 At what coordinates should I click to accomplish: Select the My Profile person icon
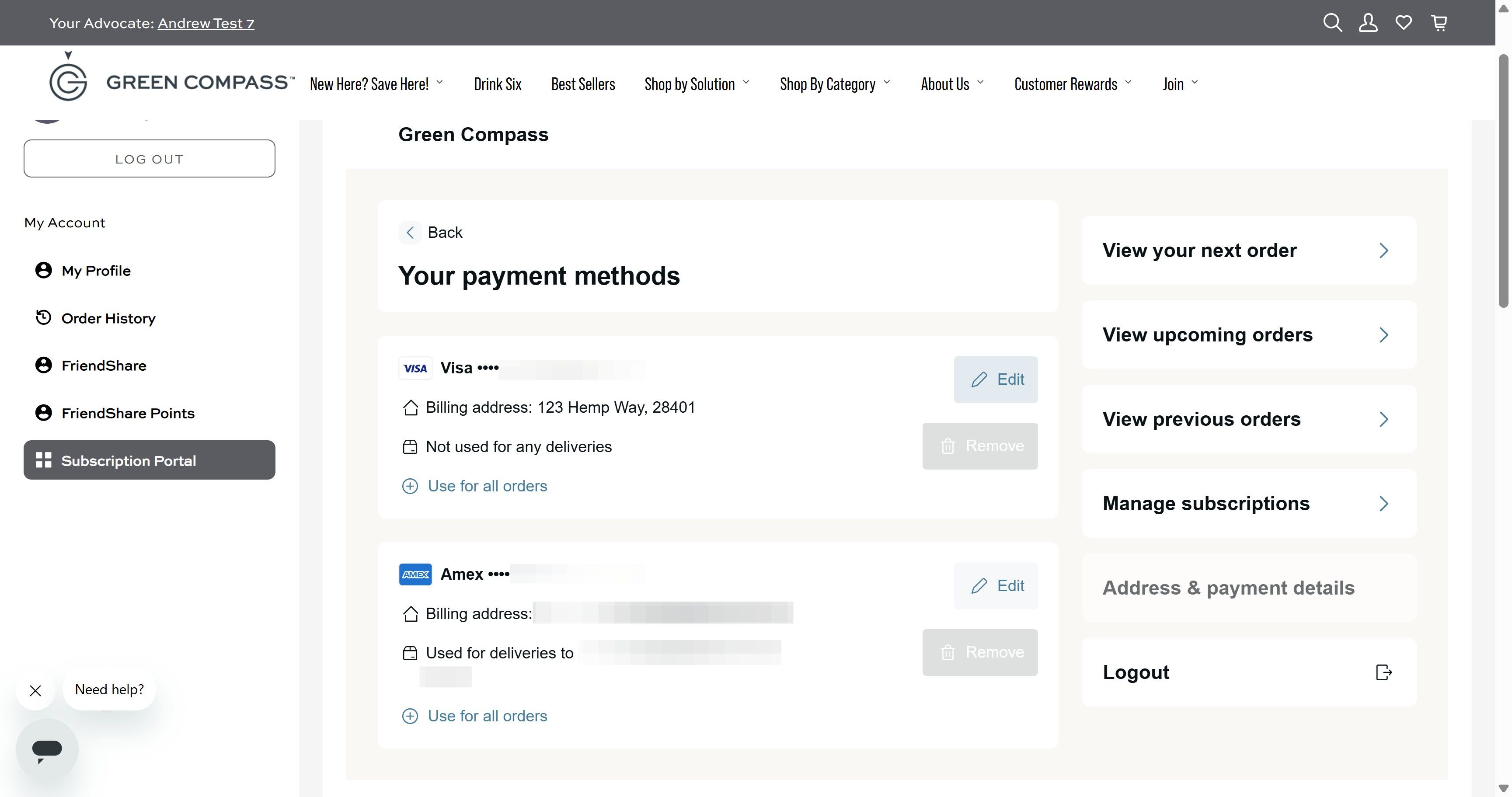tap(42, 270)
